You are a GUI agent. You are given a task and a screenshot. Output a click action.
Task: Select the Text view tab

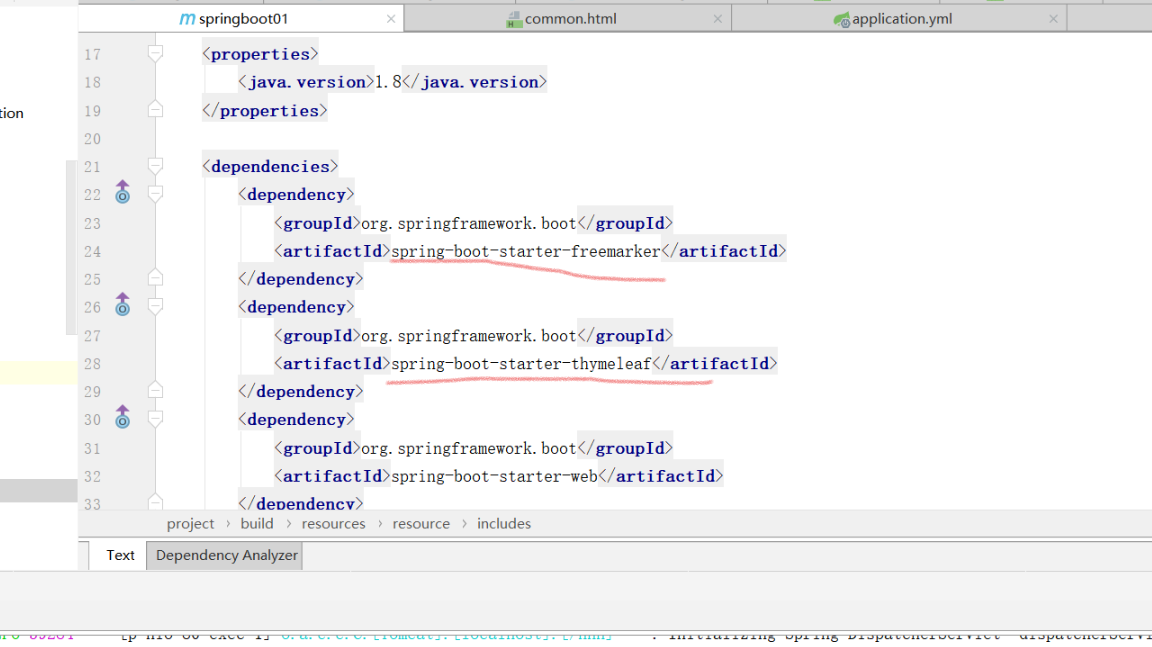pyautogui.click(x=120, y=555)
